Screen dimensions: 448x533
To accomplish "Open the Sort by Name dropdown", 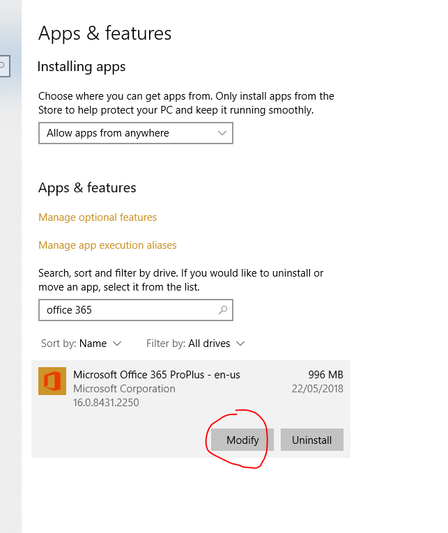I will click(81, 343).
